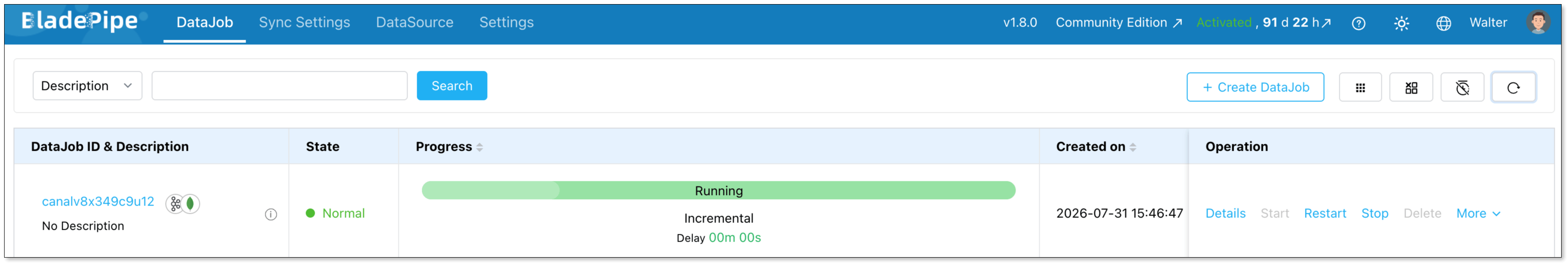
Task: Expand the More operations dropdown
Action: (1478, 213)
